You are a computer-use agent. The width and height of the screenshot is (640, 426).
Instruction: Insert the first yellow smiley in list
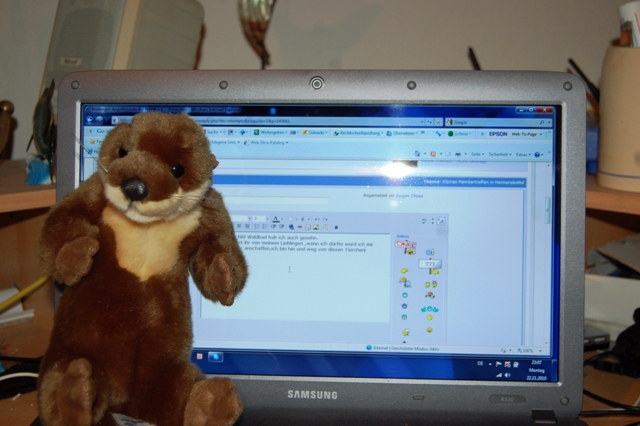[405, 271]
